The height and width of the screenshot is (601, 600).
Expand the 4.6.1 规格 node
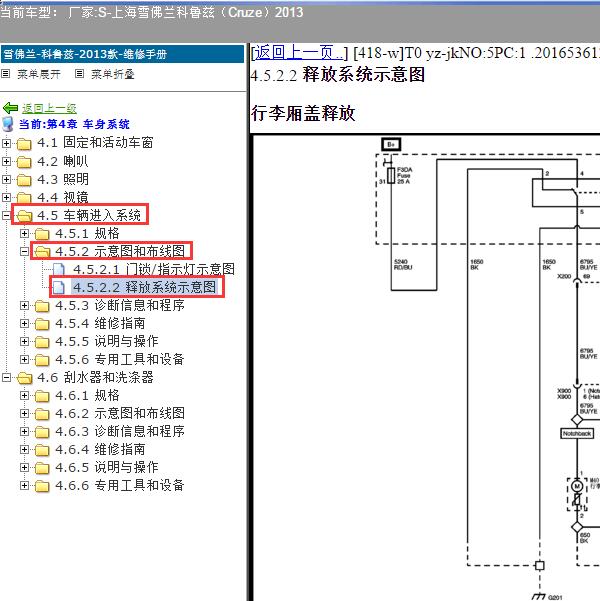point(24,396)
